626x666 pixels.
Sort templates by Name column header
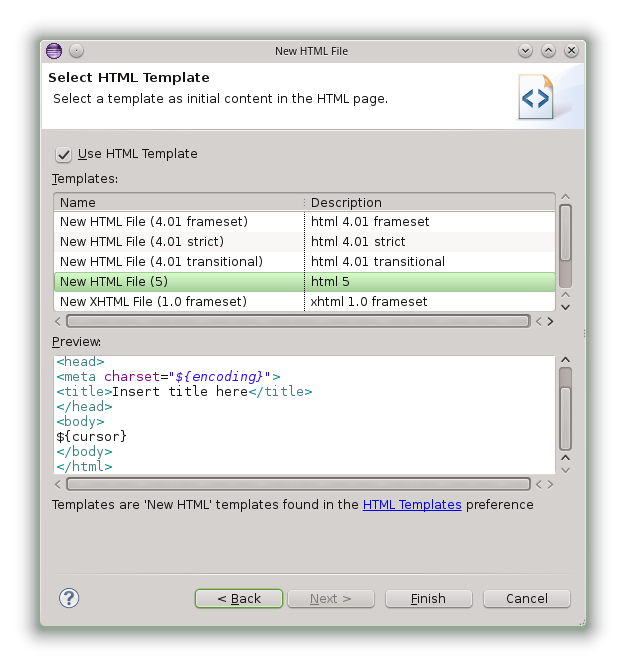(179, 203)
